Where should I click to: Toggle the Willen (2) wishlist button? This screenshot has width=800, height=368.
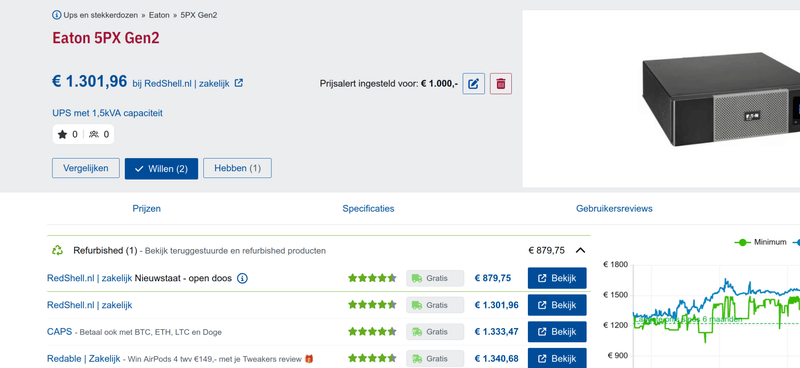(x=161, y=168)
